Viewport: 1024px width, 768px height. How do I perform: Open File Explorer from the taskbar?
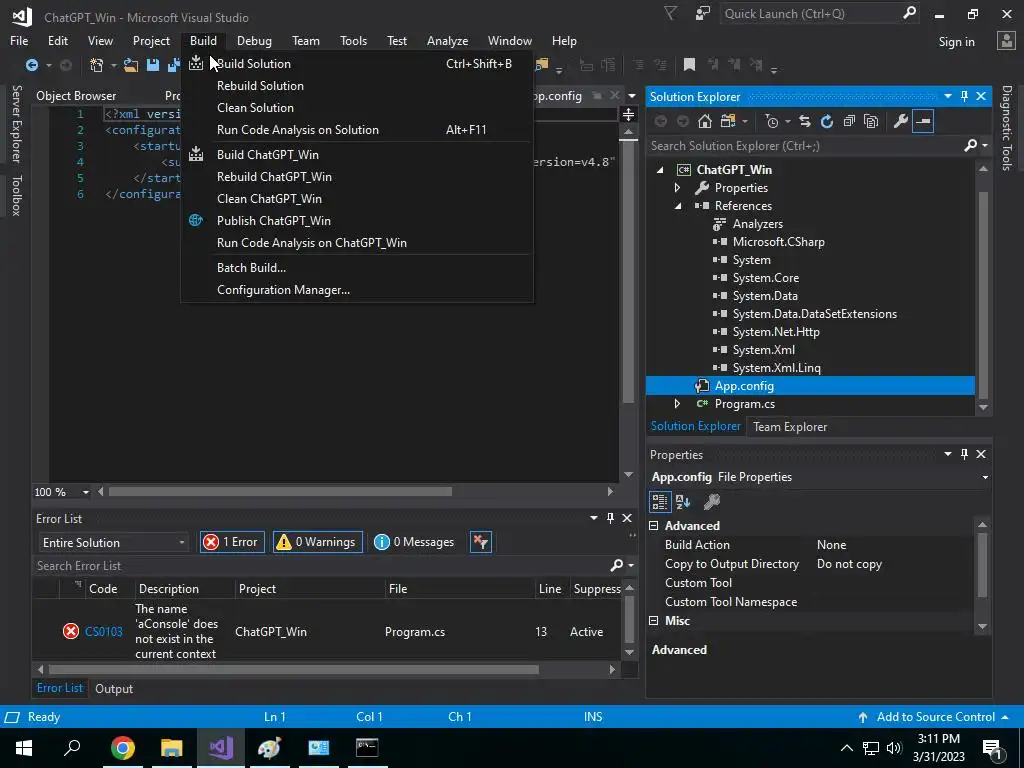[x=171, y=748]
